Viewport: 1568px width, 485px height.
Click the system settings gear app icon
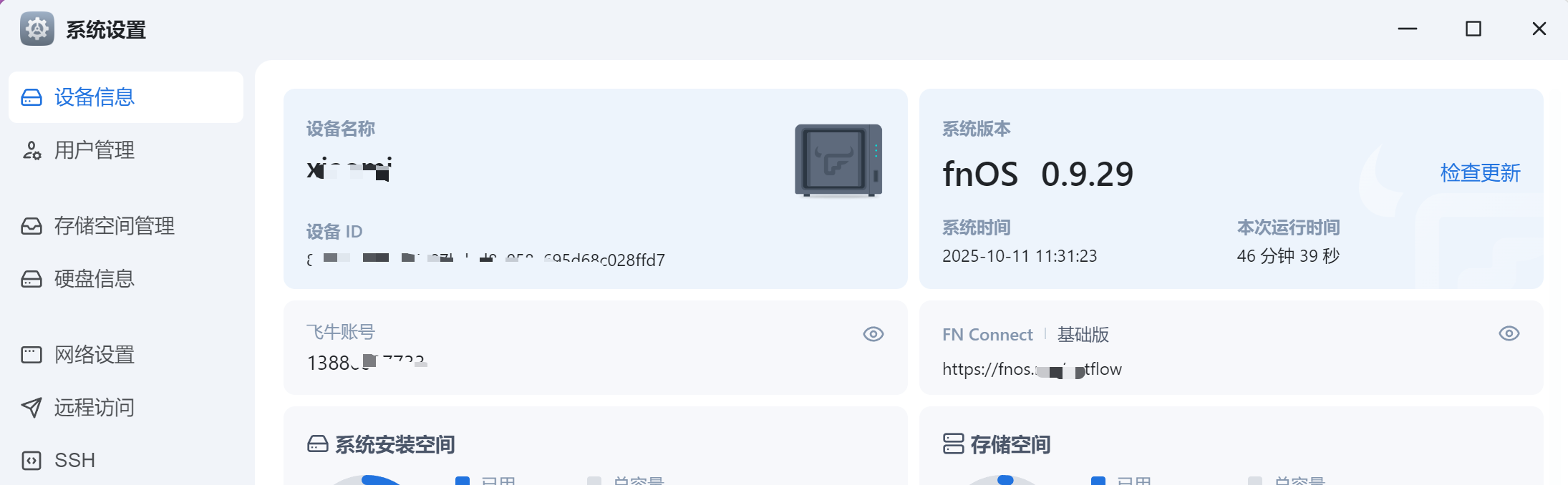[37, 29]
